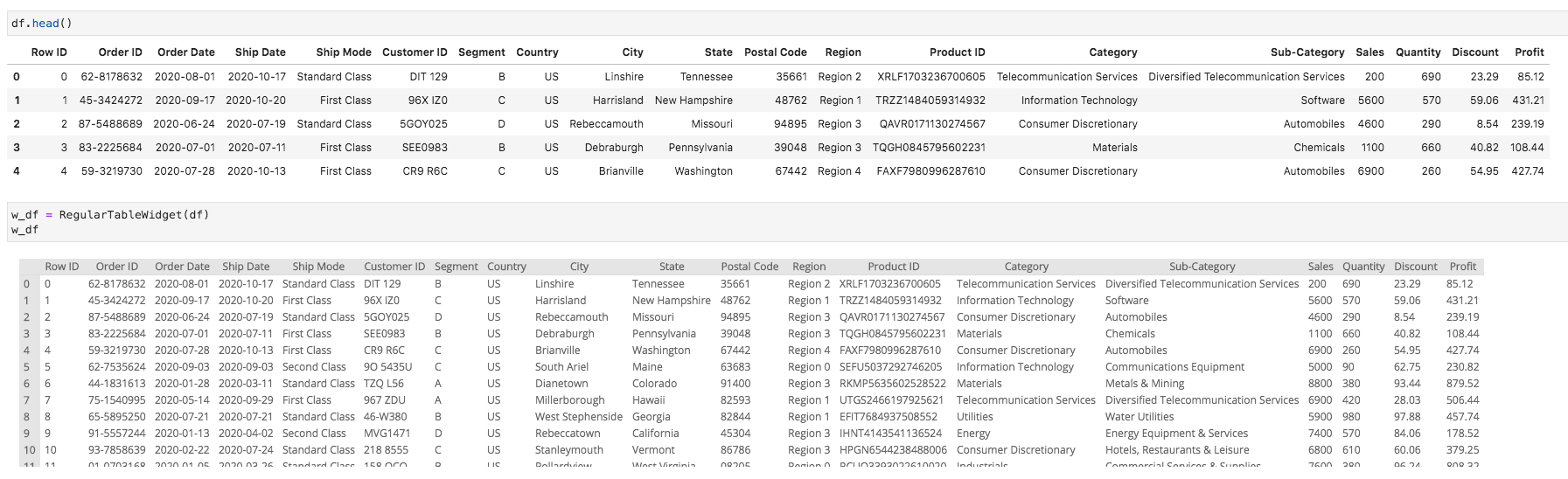
Task: Click Discount header in lower widget table
Action: tap(1415, 267)
